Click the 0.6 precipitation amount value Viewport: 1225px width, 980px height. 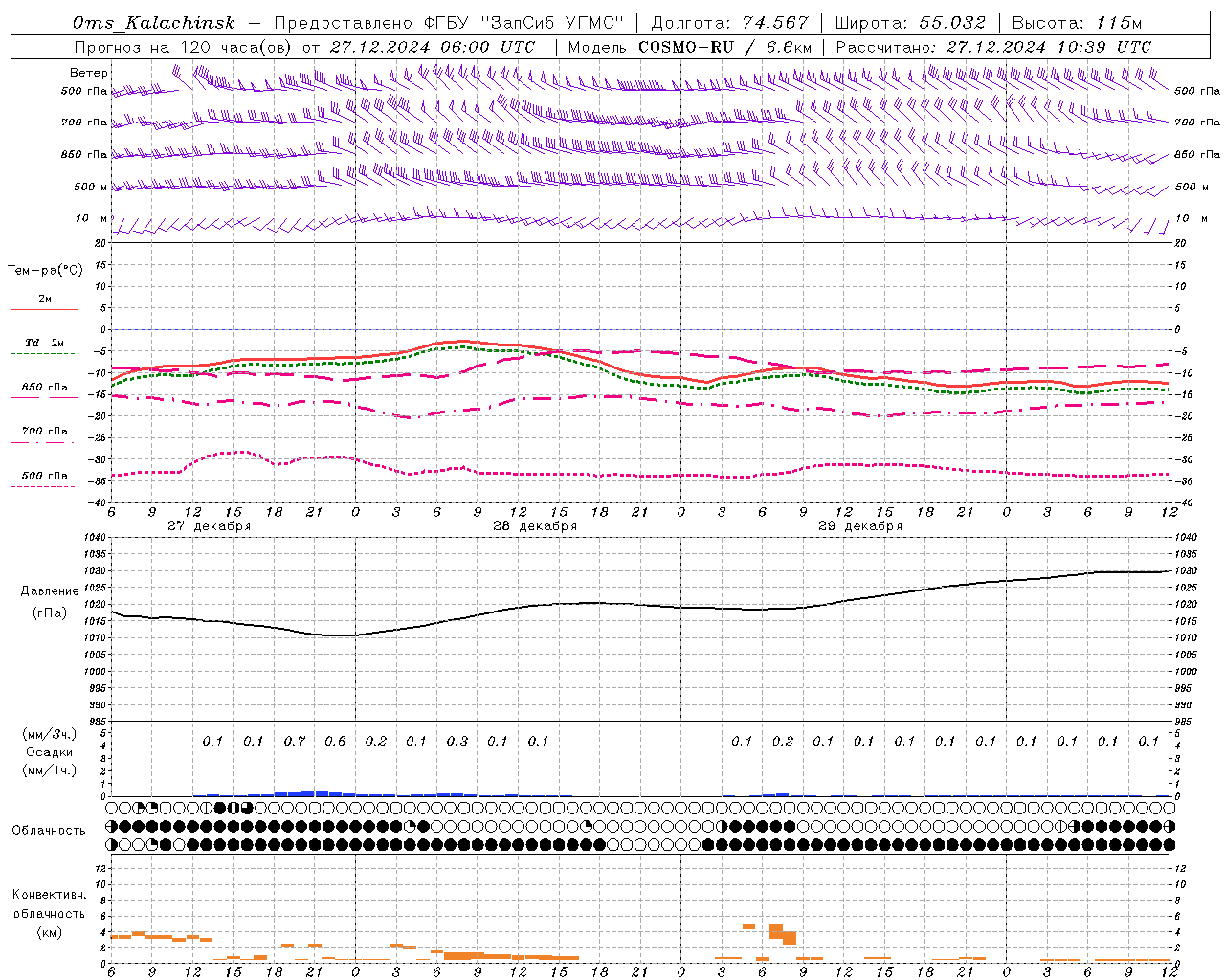click(335, 741)
